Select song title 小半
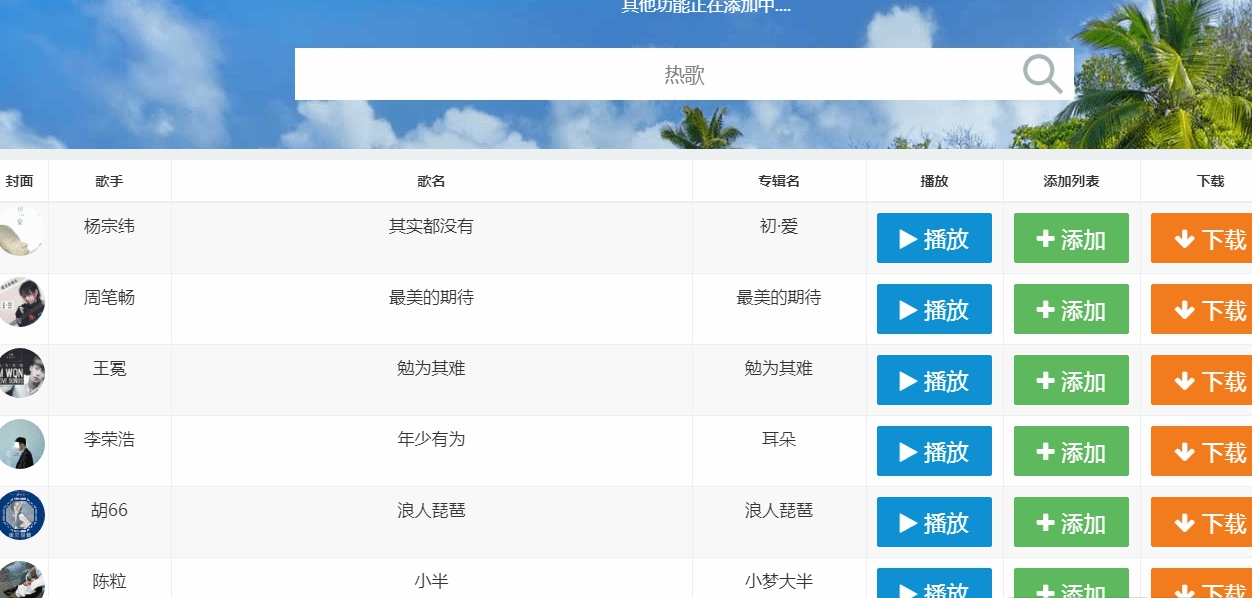The height and width of the screenshot is (598, 1252). pos(431,582)
